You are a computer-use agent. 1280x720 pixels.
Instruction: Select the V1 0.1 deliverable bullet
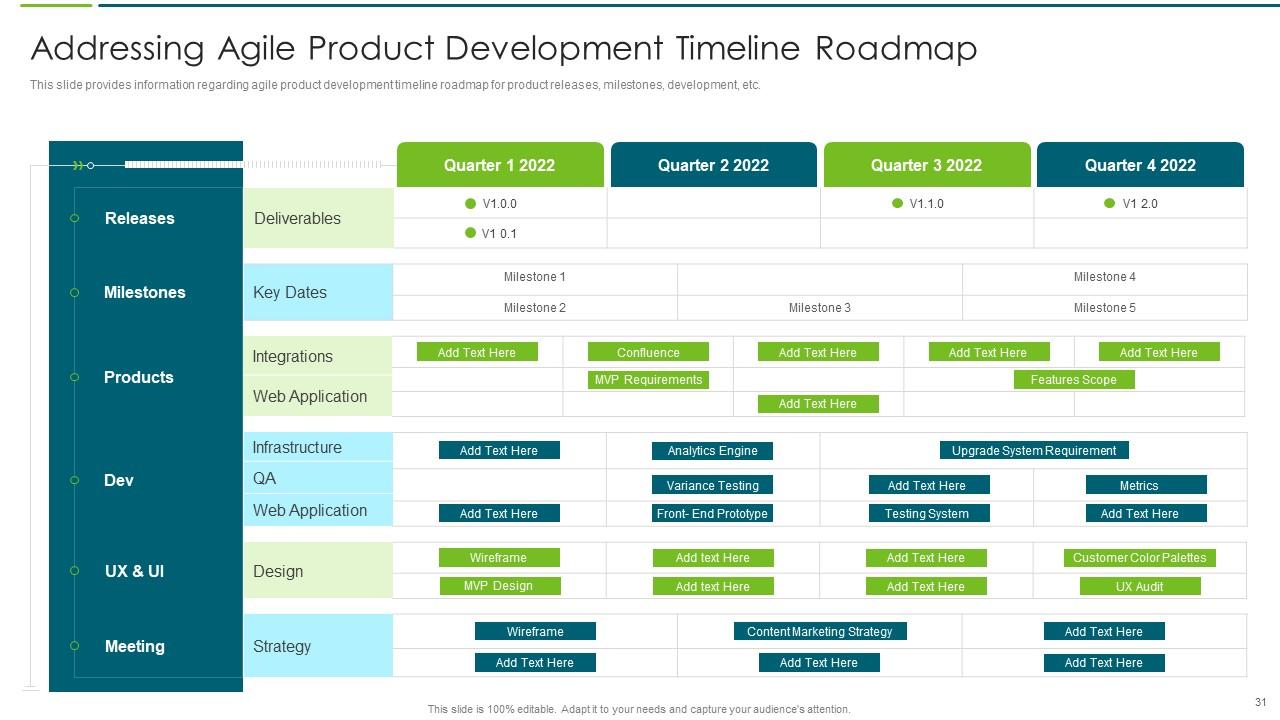point(468,234)
